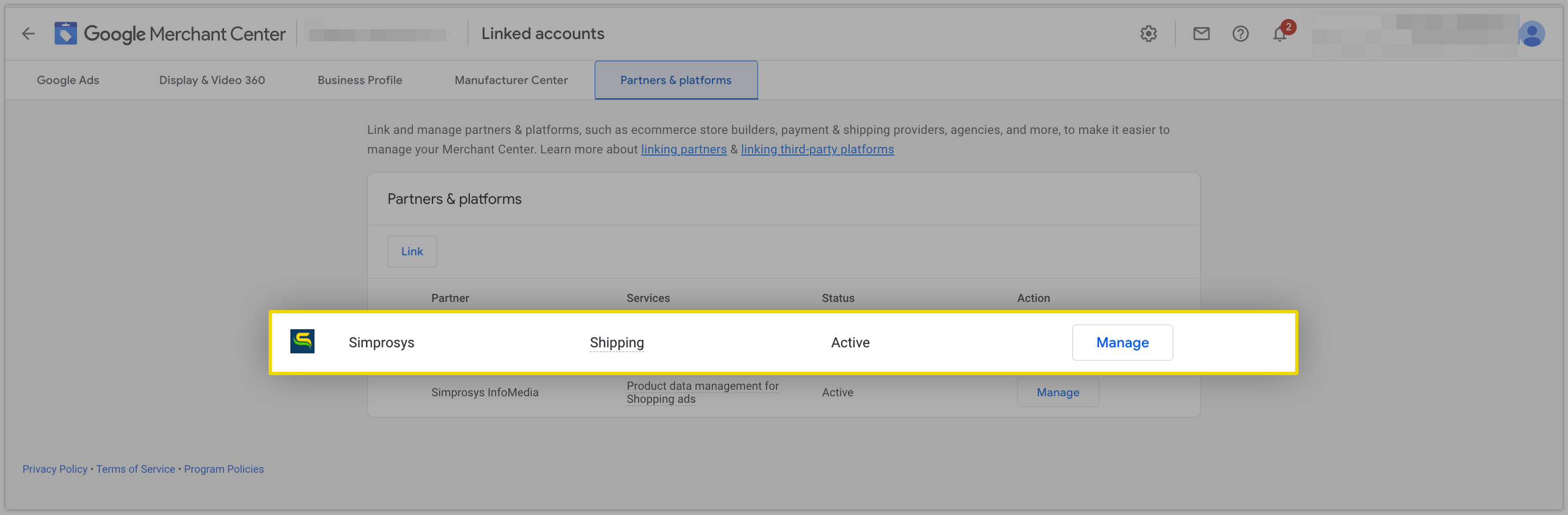Click the Simprosys partner name
The width and height of the screenshot is (1568, 515).
pyautogui.click(x=381, y=342)
